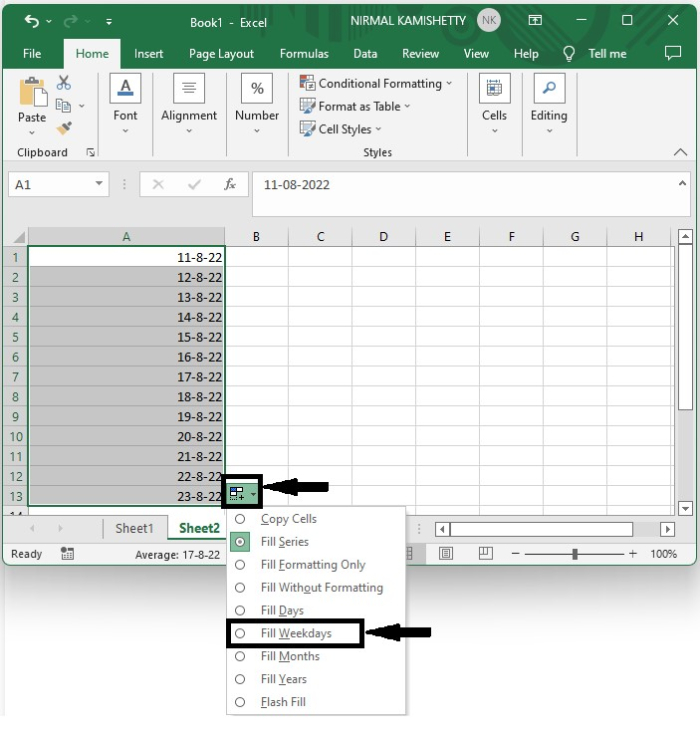Click the vertical scrollbar thumb
The height and width of the screenshot is (732, 700).
pos(685,327)
